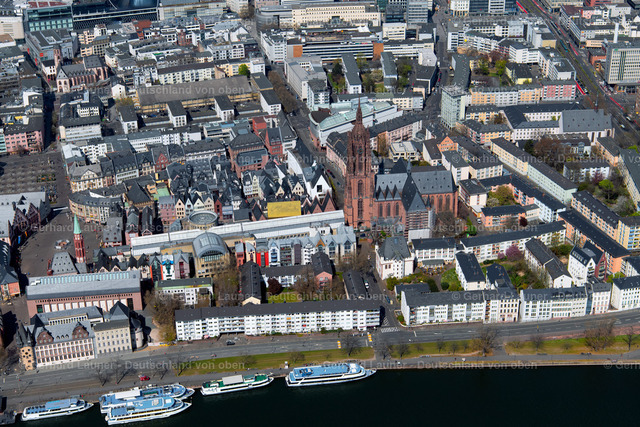The height and width of the screenshot is (427, 640).
Task: Click the yellow flat rooftop near cathedral
Action: [x=283, y=209]
